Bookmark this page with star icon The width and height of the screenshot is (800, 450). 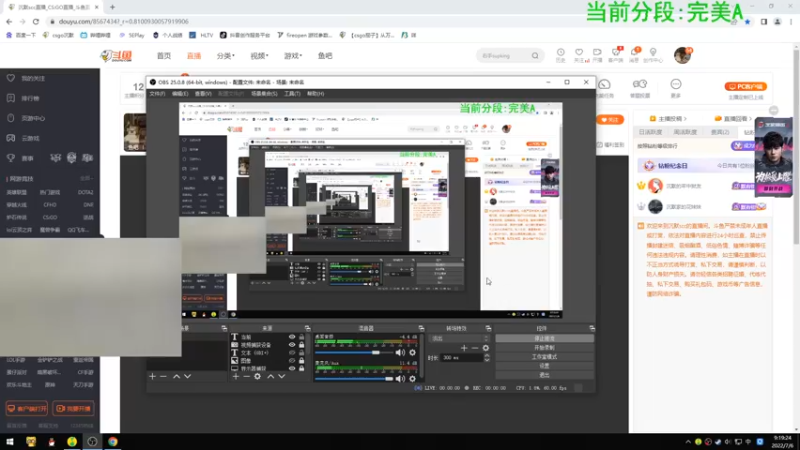pos(747,21)
